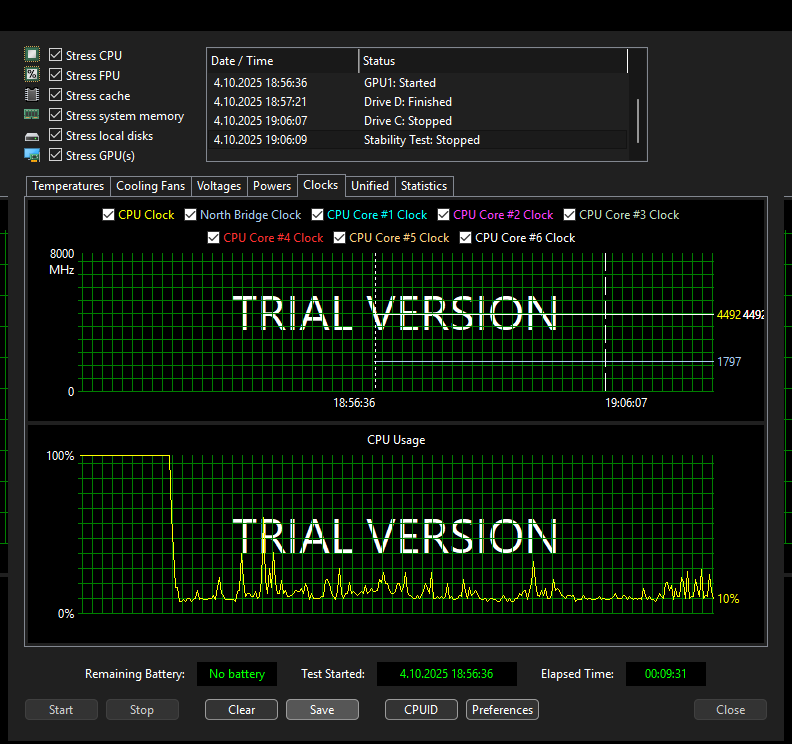Click the CPU chip icon beside Stress CPU
This screenshot has height=744, width=792.
pos(32,54)
